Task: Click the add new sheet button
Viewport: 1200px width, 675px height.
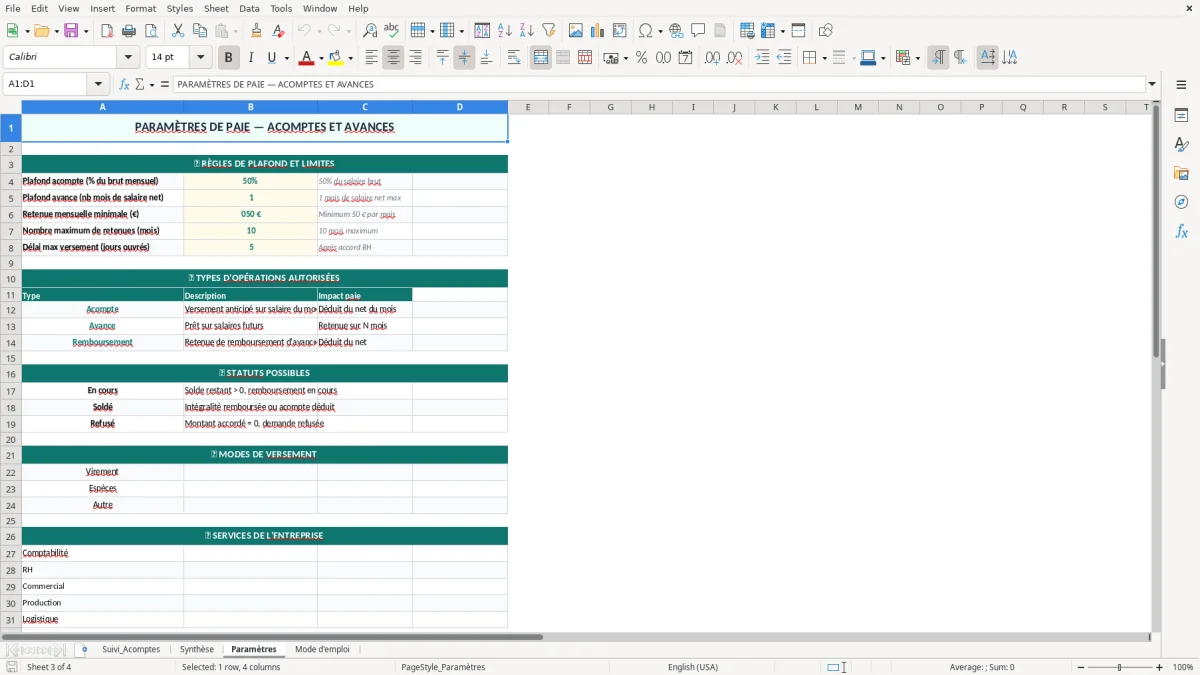Action: 84,649
